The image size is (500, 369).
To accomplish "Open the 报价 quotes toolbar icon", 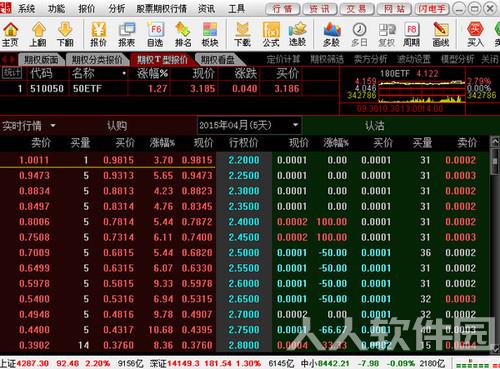I will pos(99,34).
